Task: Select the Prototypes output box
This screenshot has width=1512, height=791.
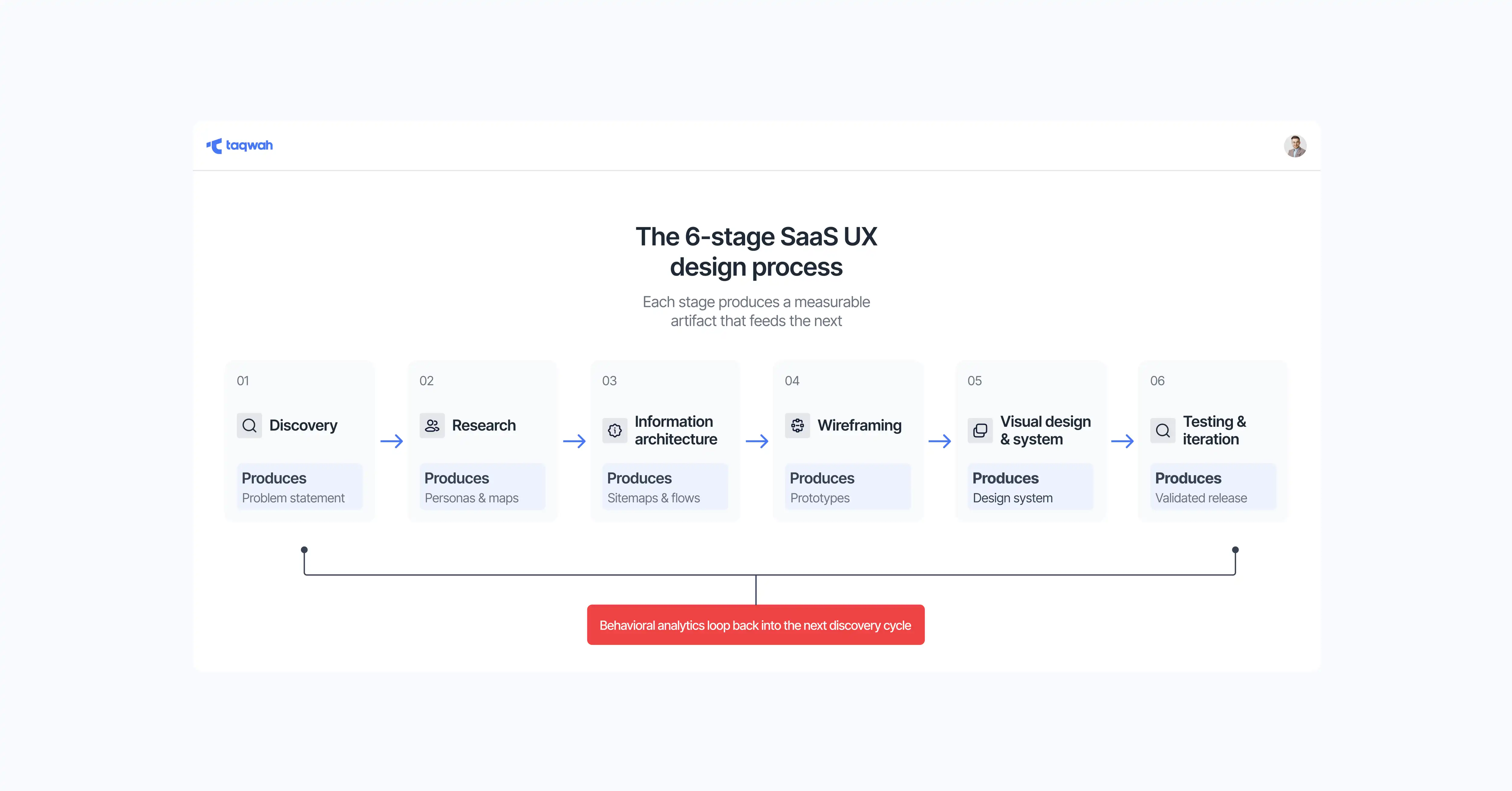Action: 848,487
